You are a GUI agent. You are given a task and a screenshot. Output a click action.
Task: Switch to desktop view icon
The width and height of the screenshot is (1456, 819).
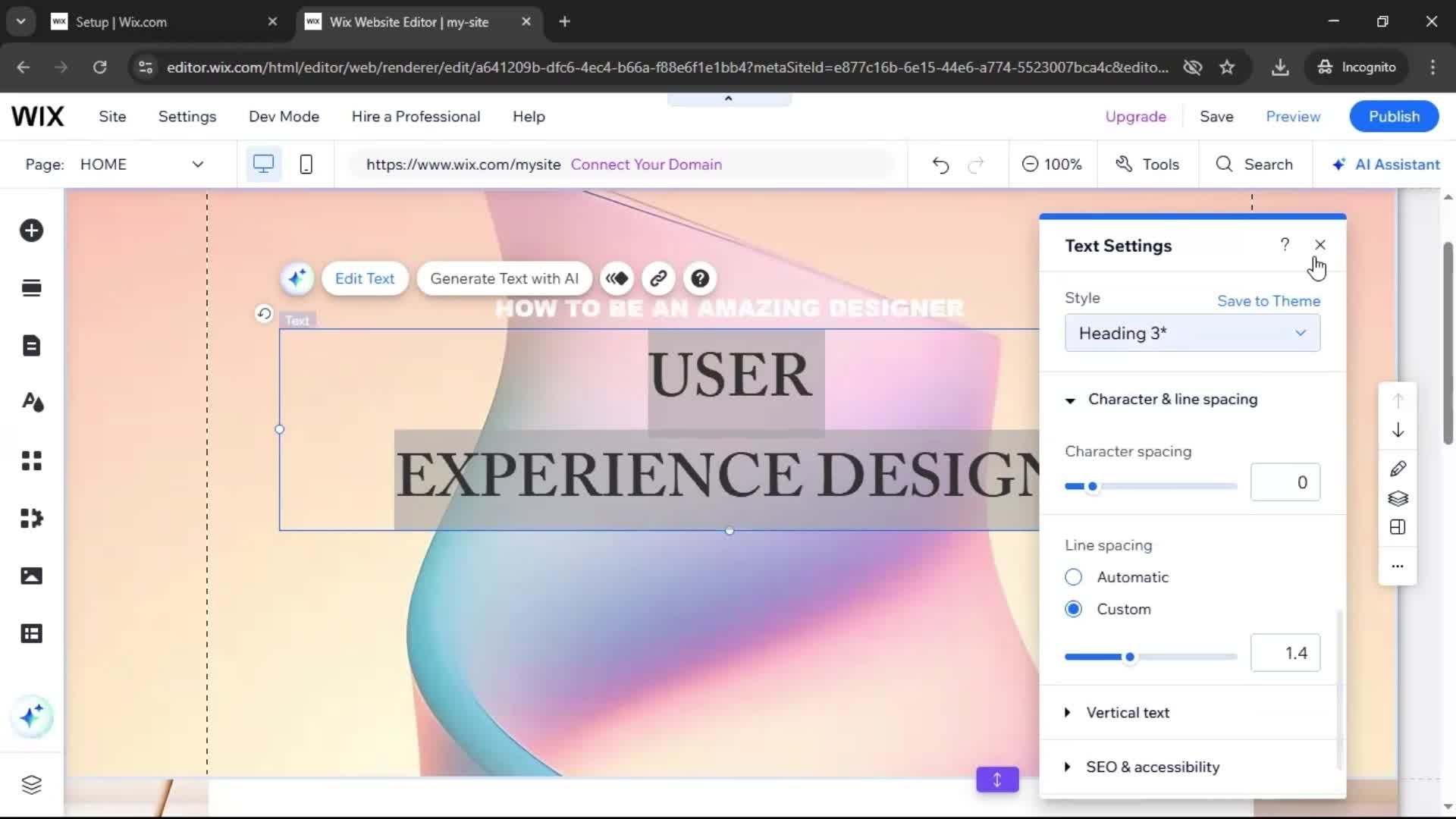263,165
